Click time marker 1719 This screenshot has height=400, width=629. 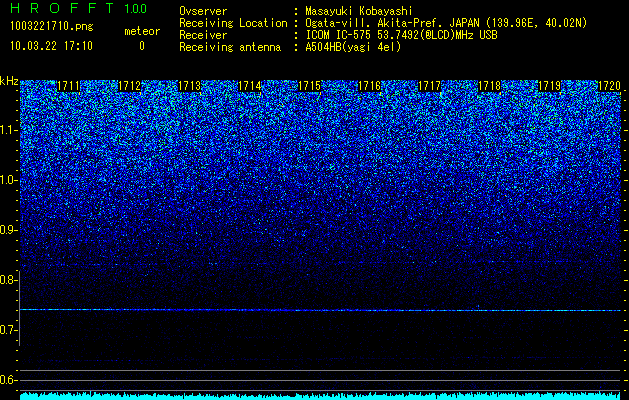(549, 86)
